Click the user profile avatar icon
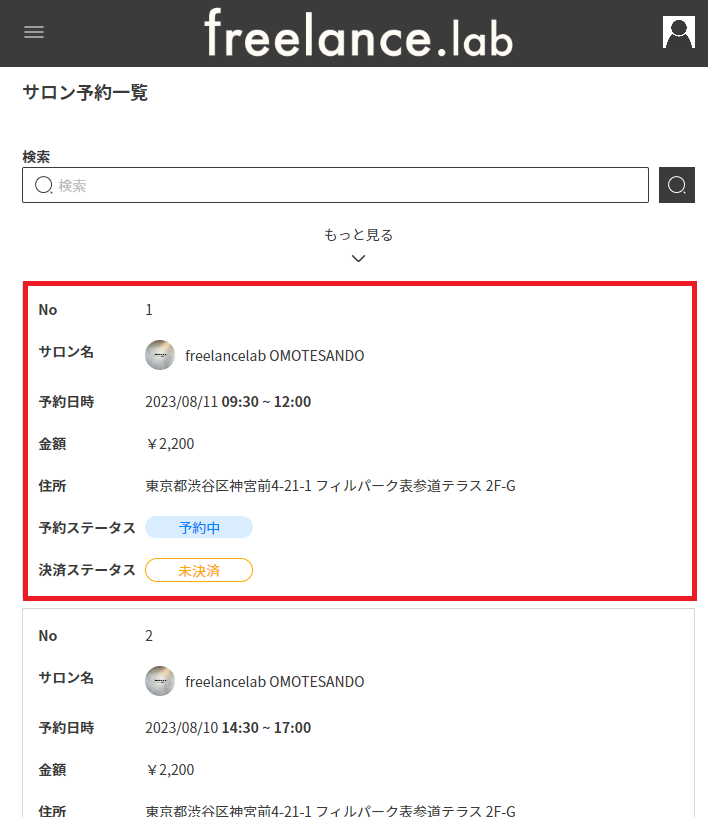708x817 pixels. [678, 32]
